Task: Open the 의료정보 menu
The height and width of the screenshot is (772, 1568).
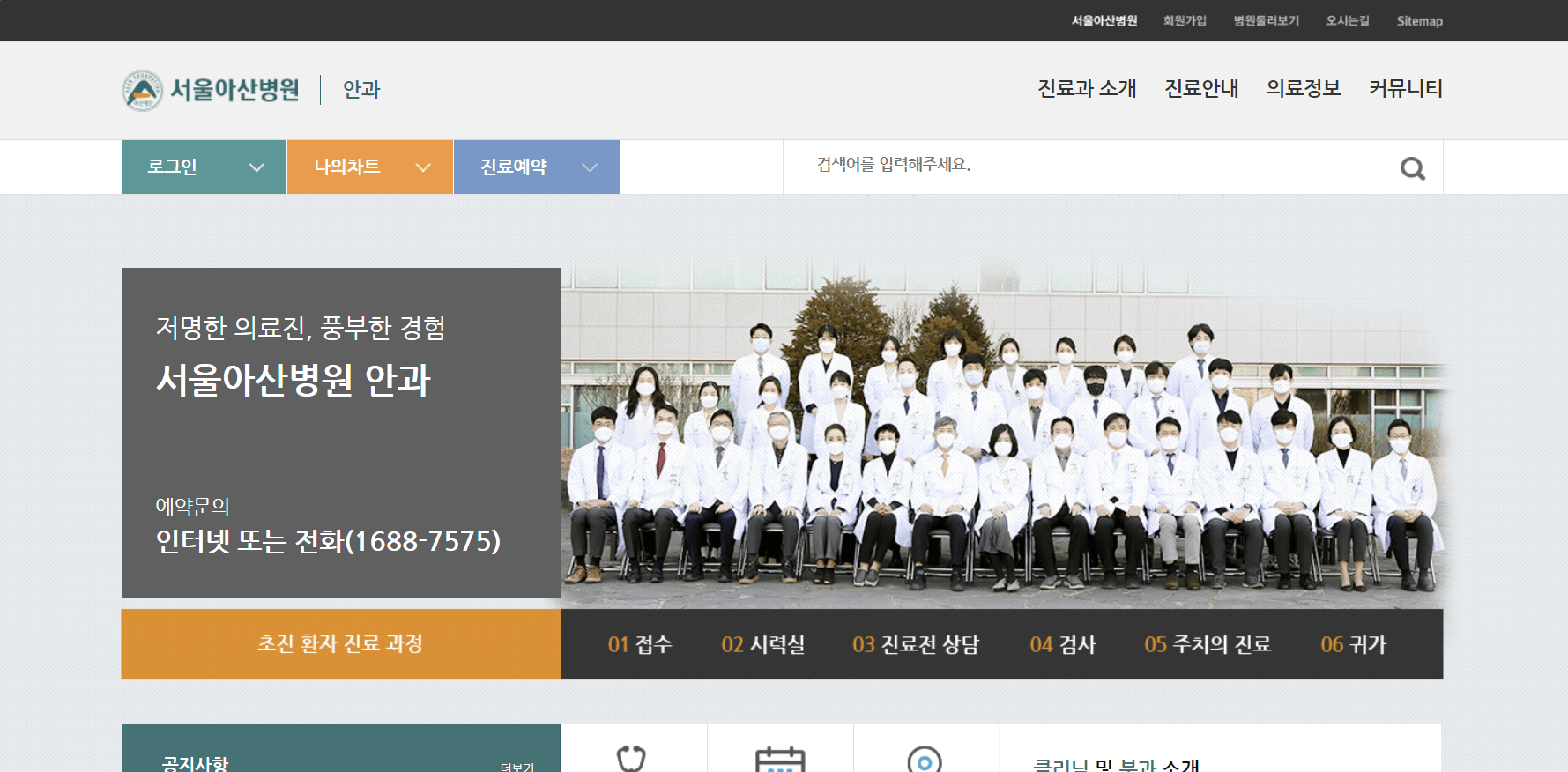Action: tap(1304, 88)
